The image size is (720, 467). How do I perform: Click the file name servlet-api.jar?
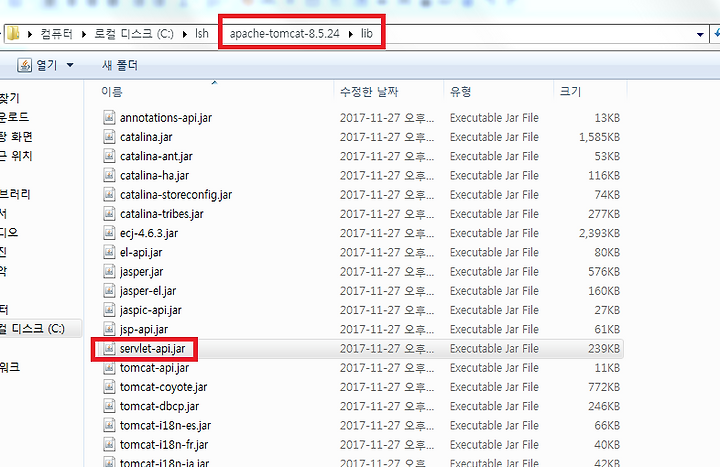click(x=152, y=349)
